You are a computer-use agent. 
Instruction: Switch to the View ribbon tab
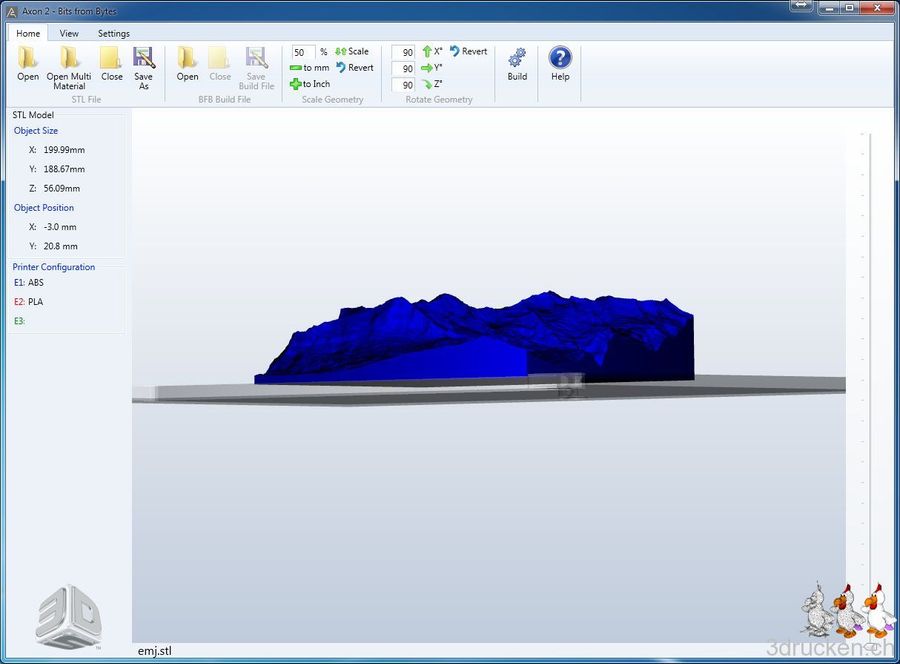pyautogui.click(x=69, y=33)
